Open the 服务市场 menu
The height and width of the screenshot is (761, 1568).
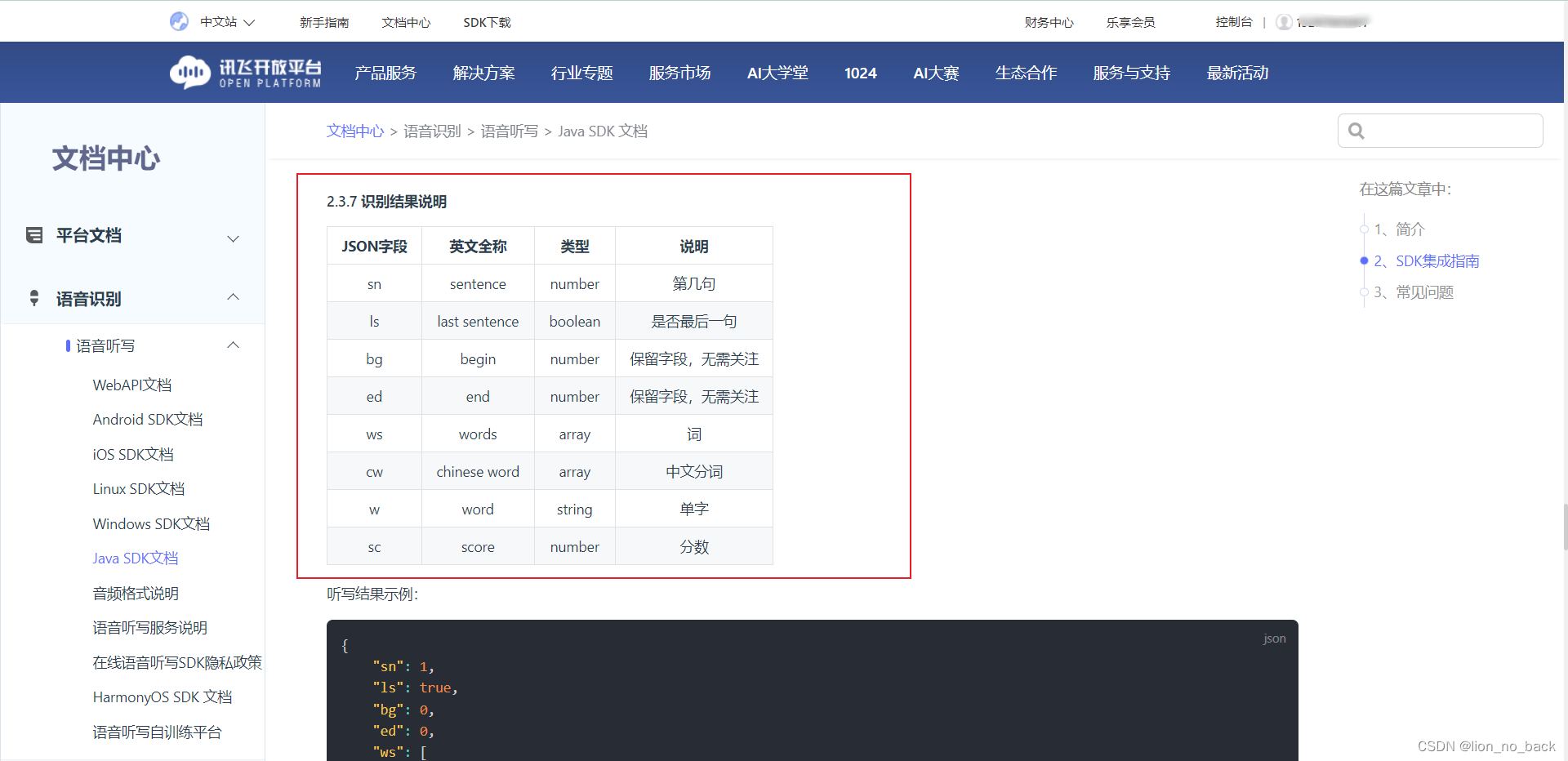(x=679, y=73)
